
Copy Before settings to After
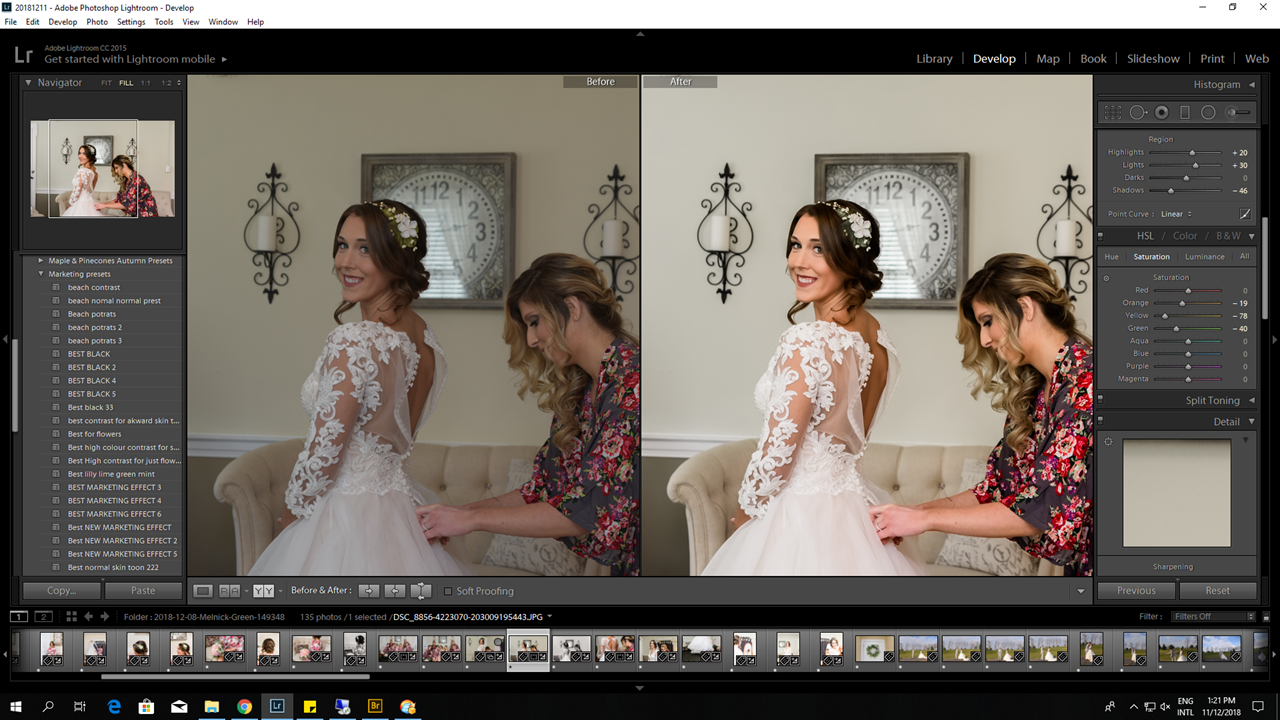(x=368, y=591)
